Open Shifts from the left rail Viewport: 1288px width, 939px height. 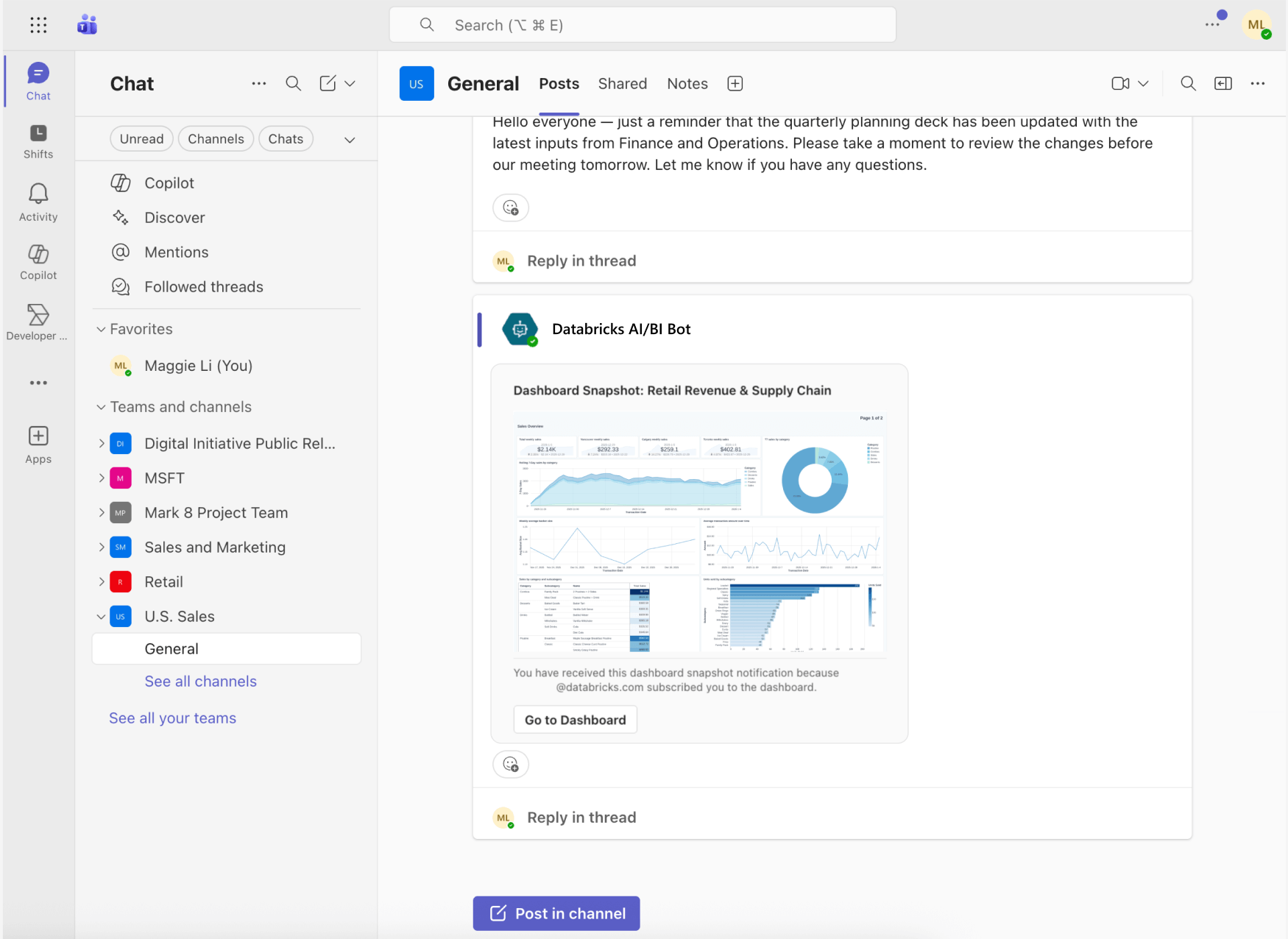tap(38, 140)
